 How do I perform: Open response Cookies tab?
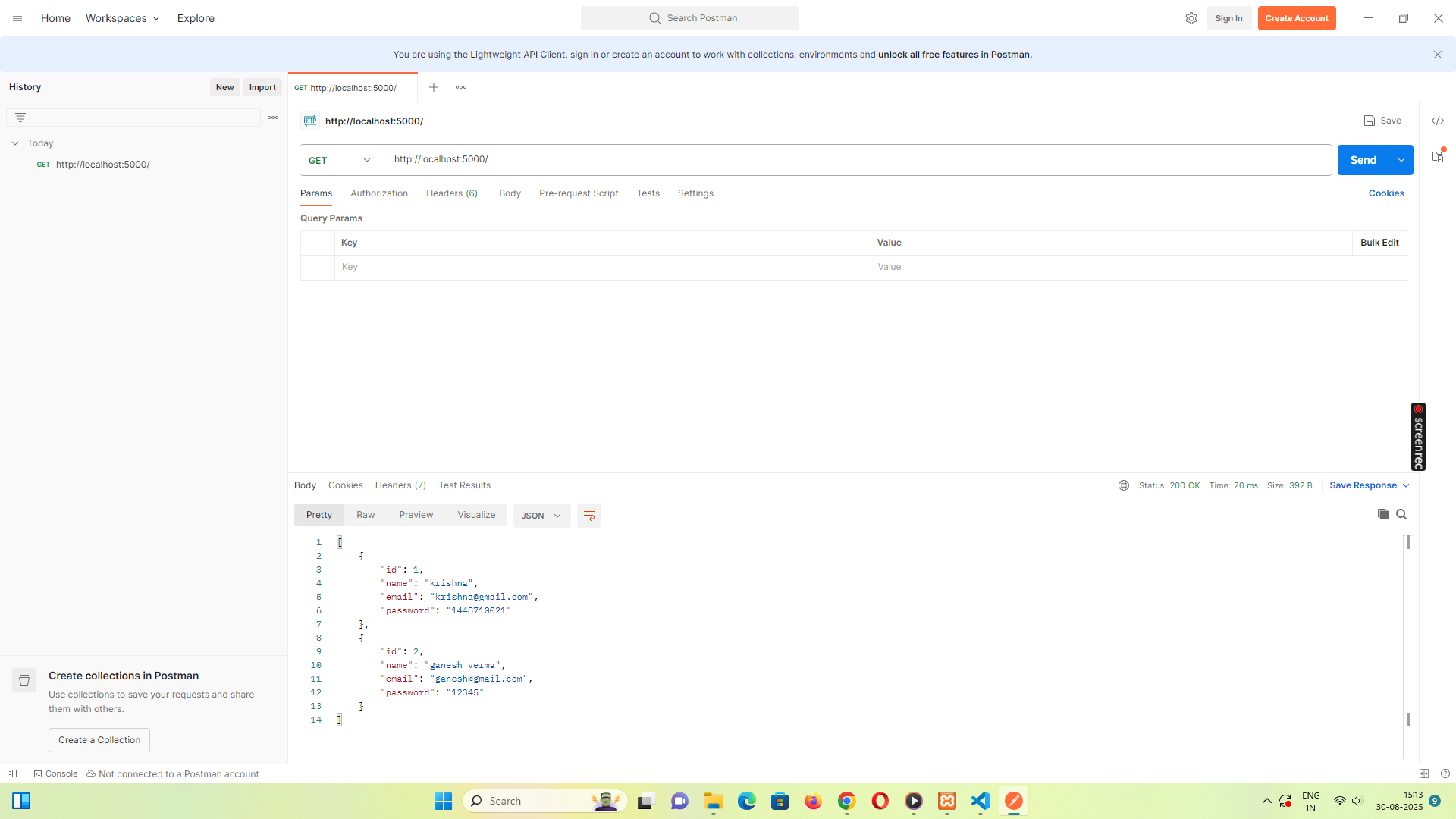coord(346,485)
